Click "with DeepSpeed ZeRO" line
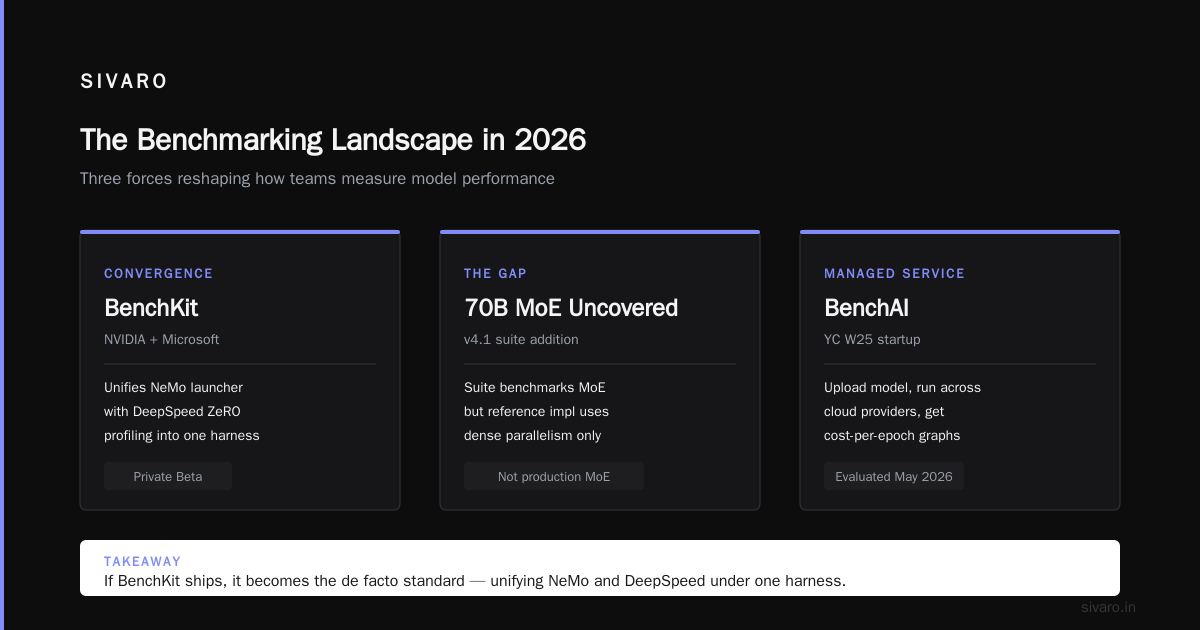 [x=172, y=411]
